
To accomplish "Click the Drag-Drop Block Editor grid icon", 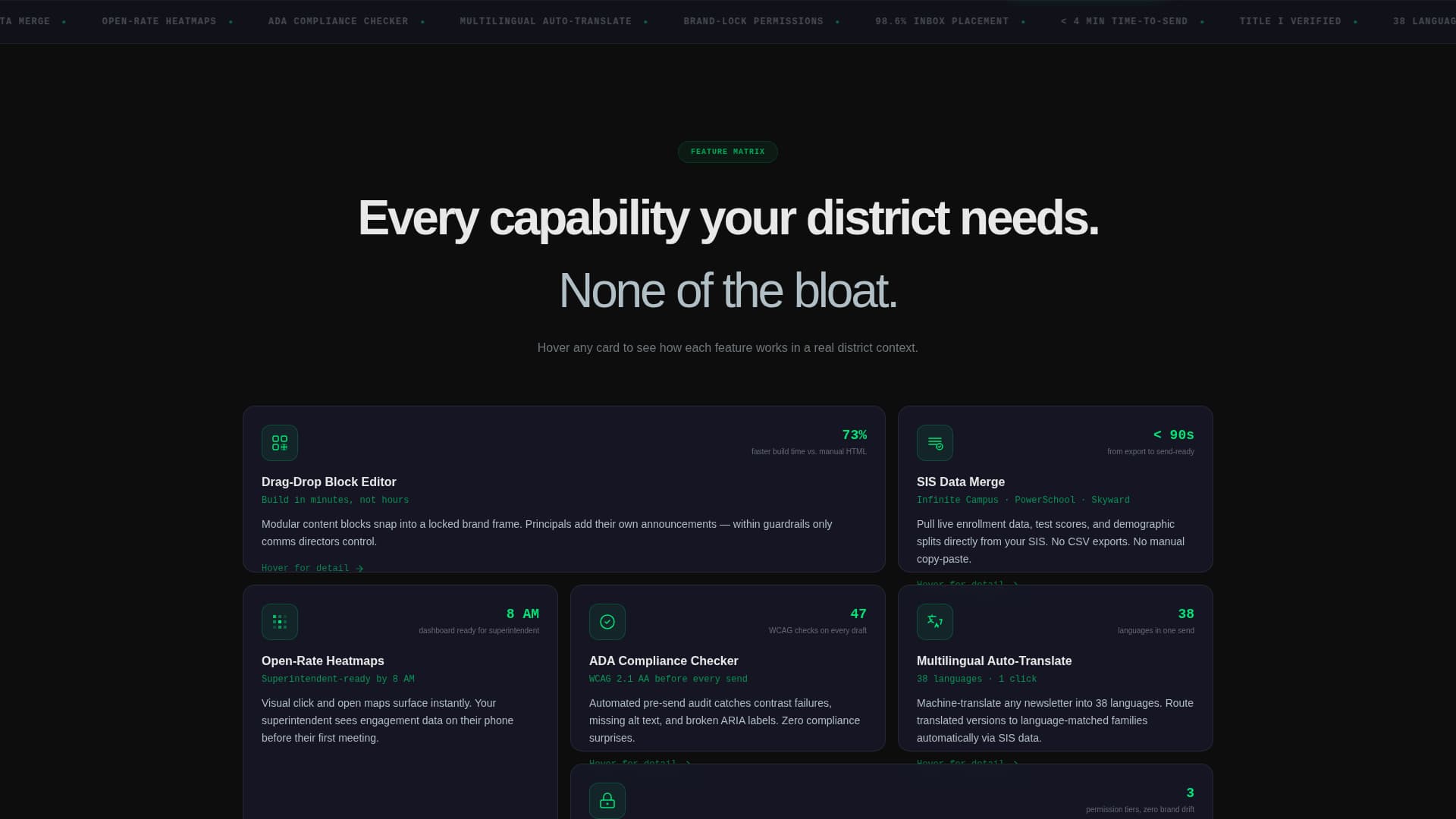I will pos(280,443).
